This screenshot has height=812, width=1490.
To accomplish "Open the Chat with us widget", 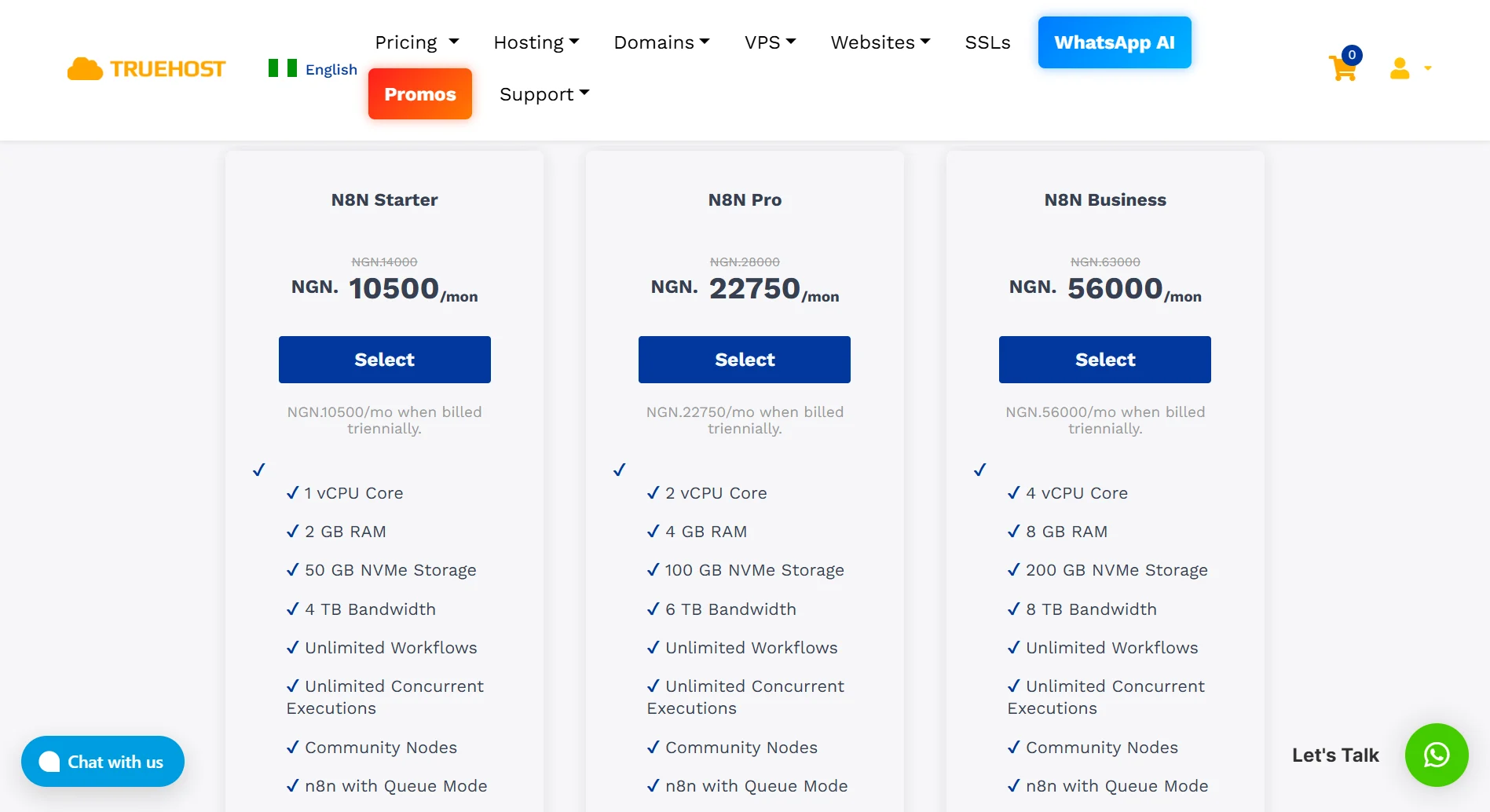I will (x=103, y=761).
